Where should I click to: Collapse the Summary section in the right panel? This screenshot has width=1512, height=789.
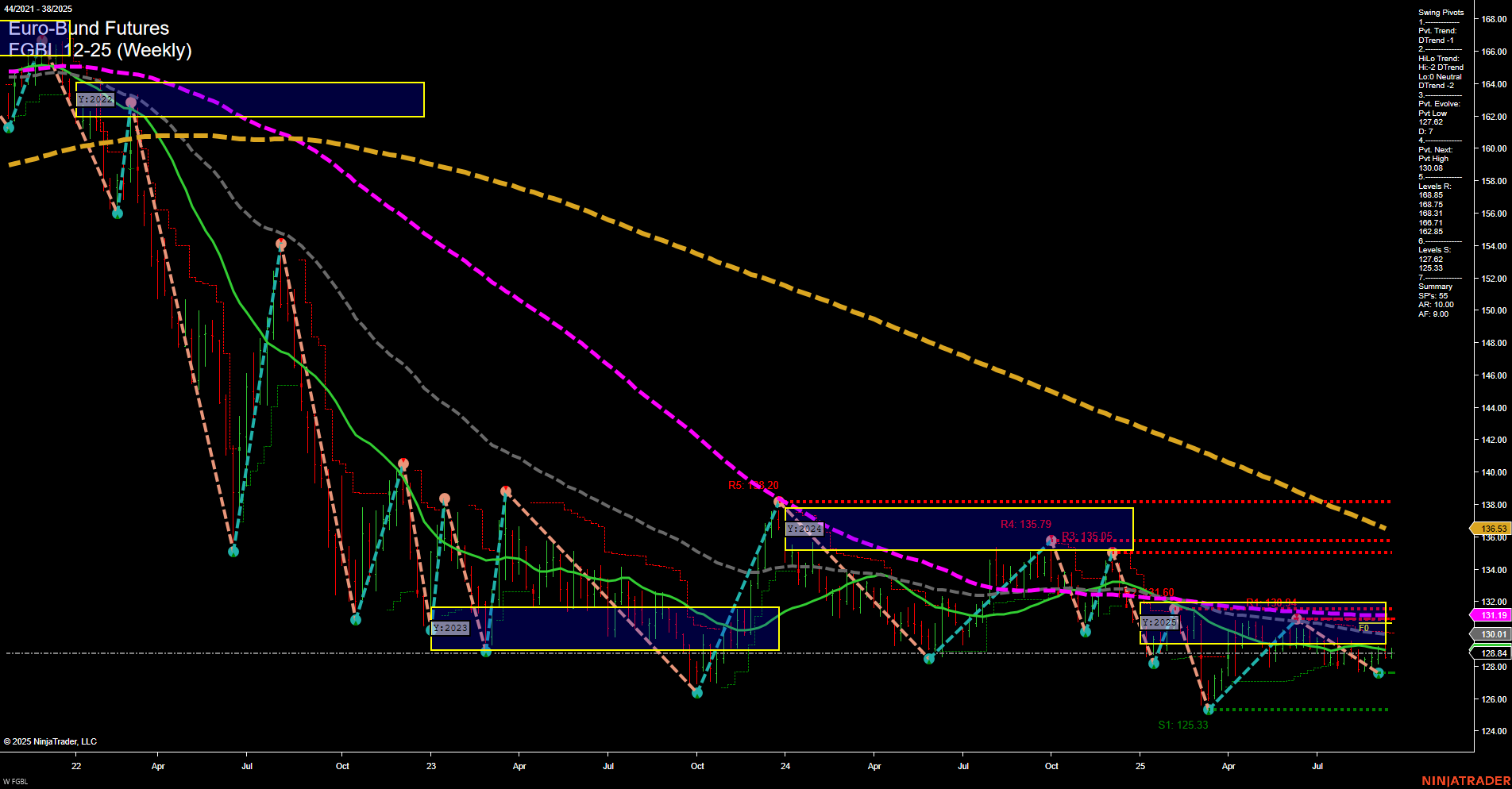click(x=1434, y=287)
